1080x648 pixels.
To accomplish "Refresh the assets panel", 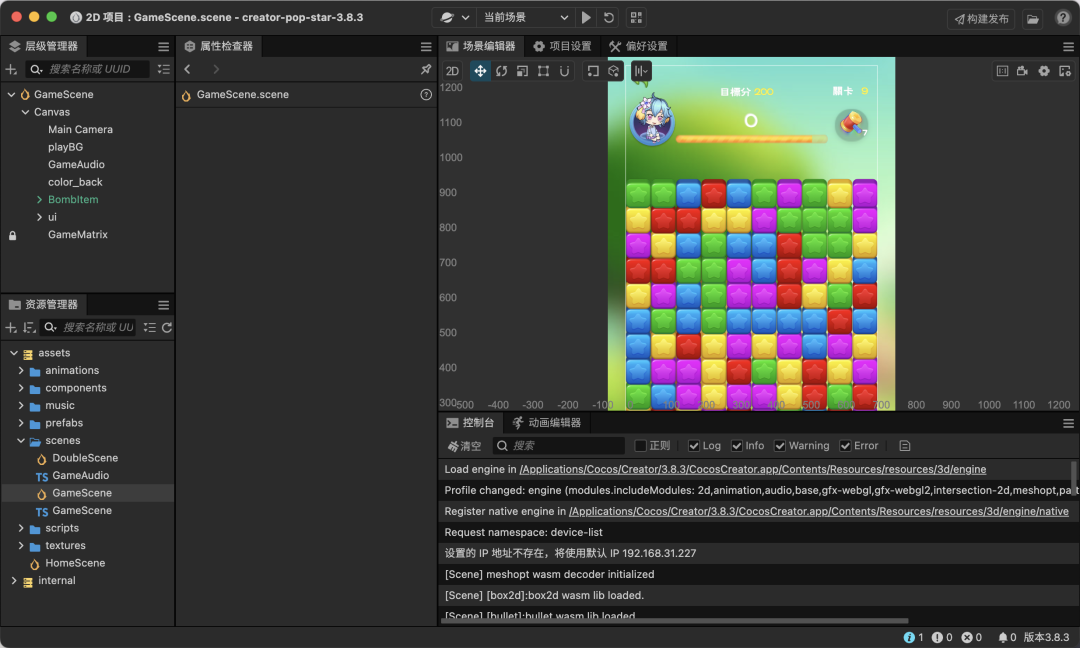I will point(167,327).
